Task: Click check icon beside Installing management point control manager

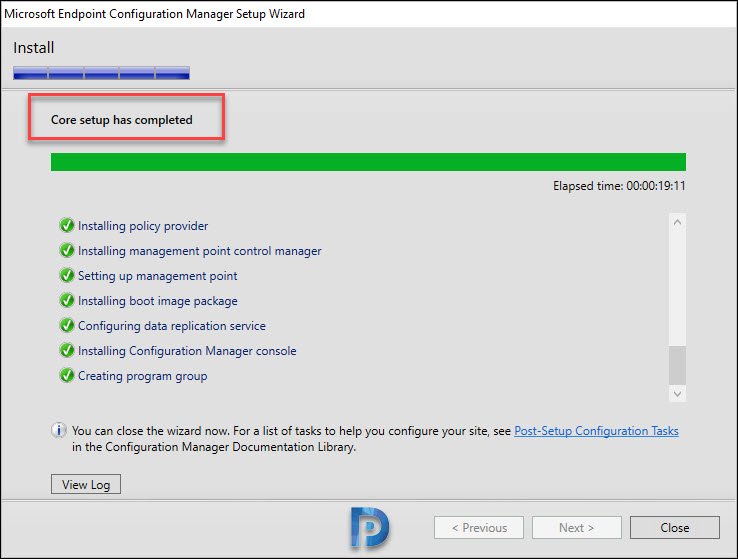Action: pos(67,250)
